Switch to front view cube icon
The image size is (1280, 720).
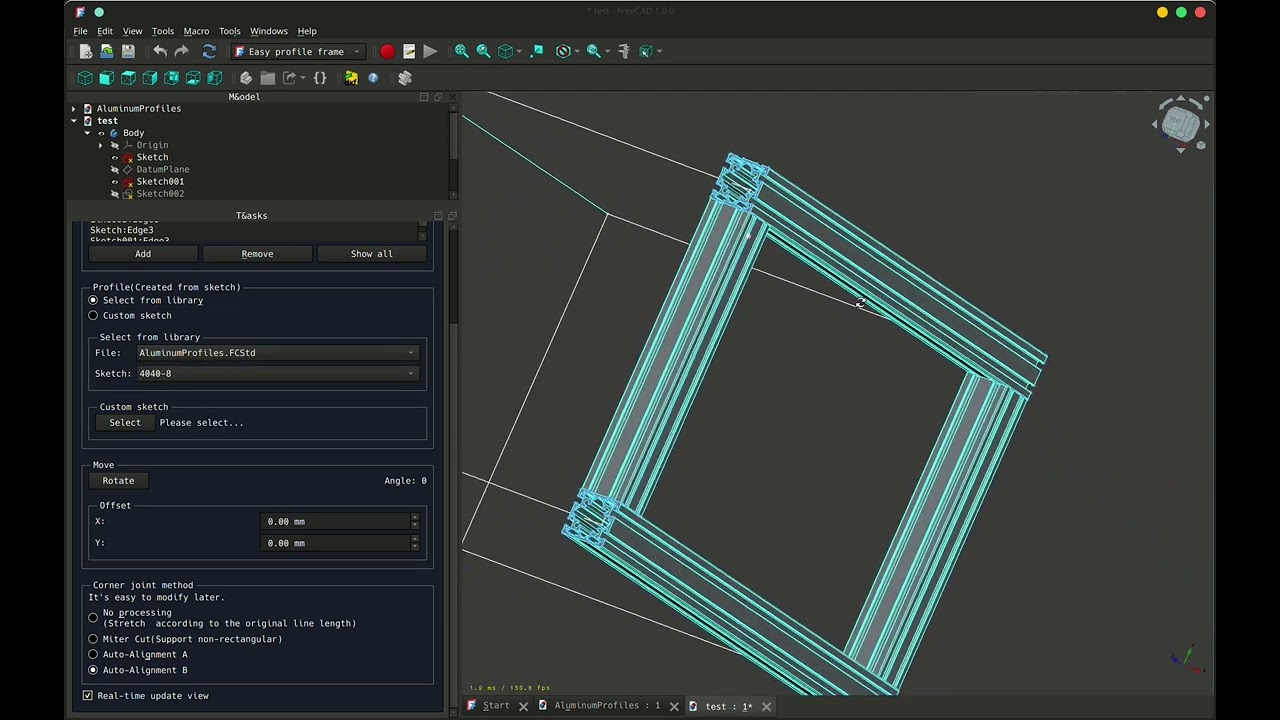(106, 78)
